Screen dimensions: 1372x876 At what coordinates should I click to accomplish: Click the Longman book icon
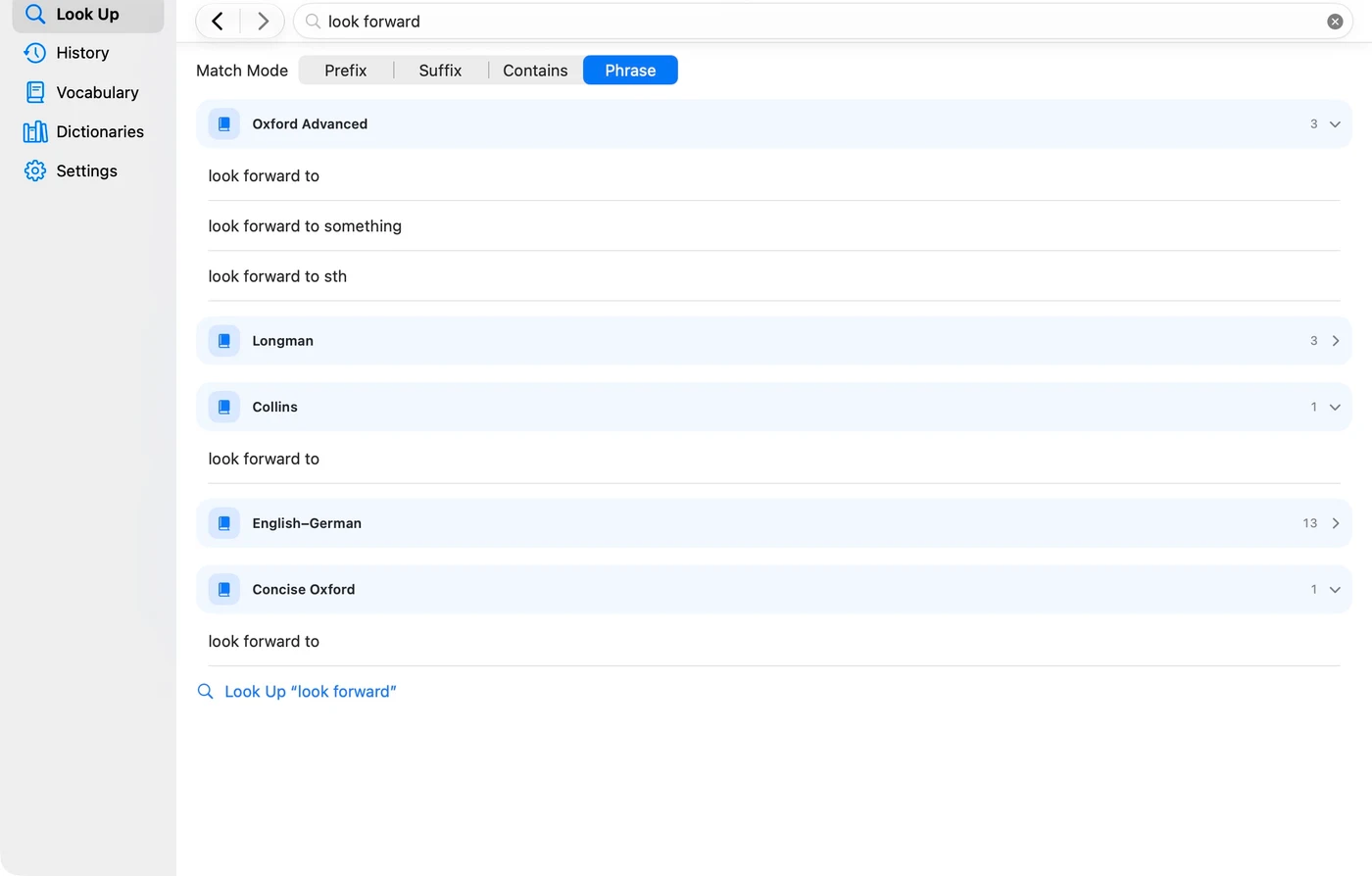tap(224, 341)
